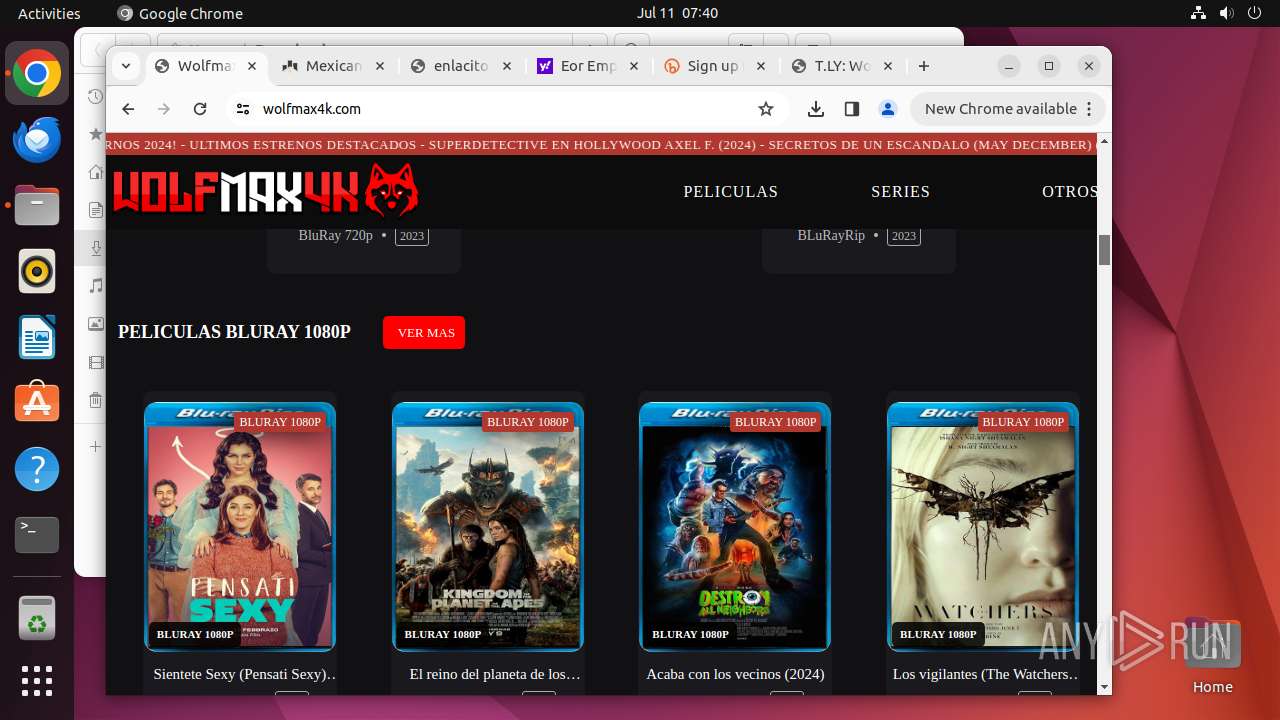Open the Pensati Sexy poster
The height and width of the screenshot is (720, 1280).
click(x=240, y=527)
